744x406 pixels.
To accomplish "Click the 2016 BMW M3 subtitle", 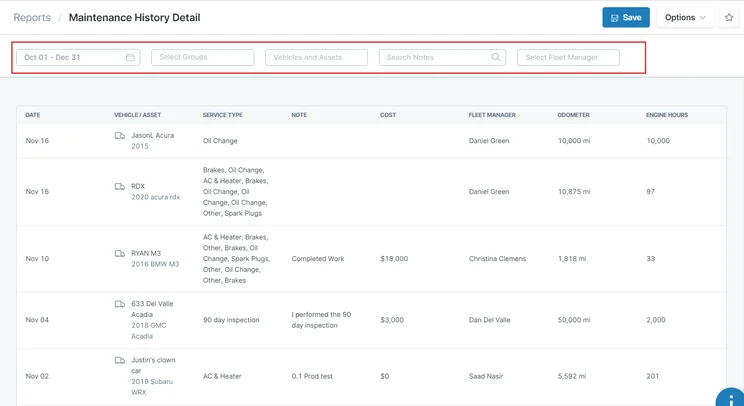I will (x=155, y=264).
